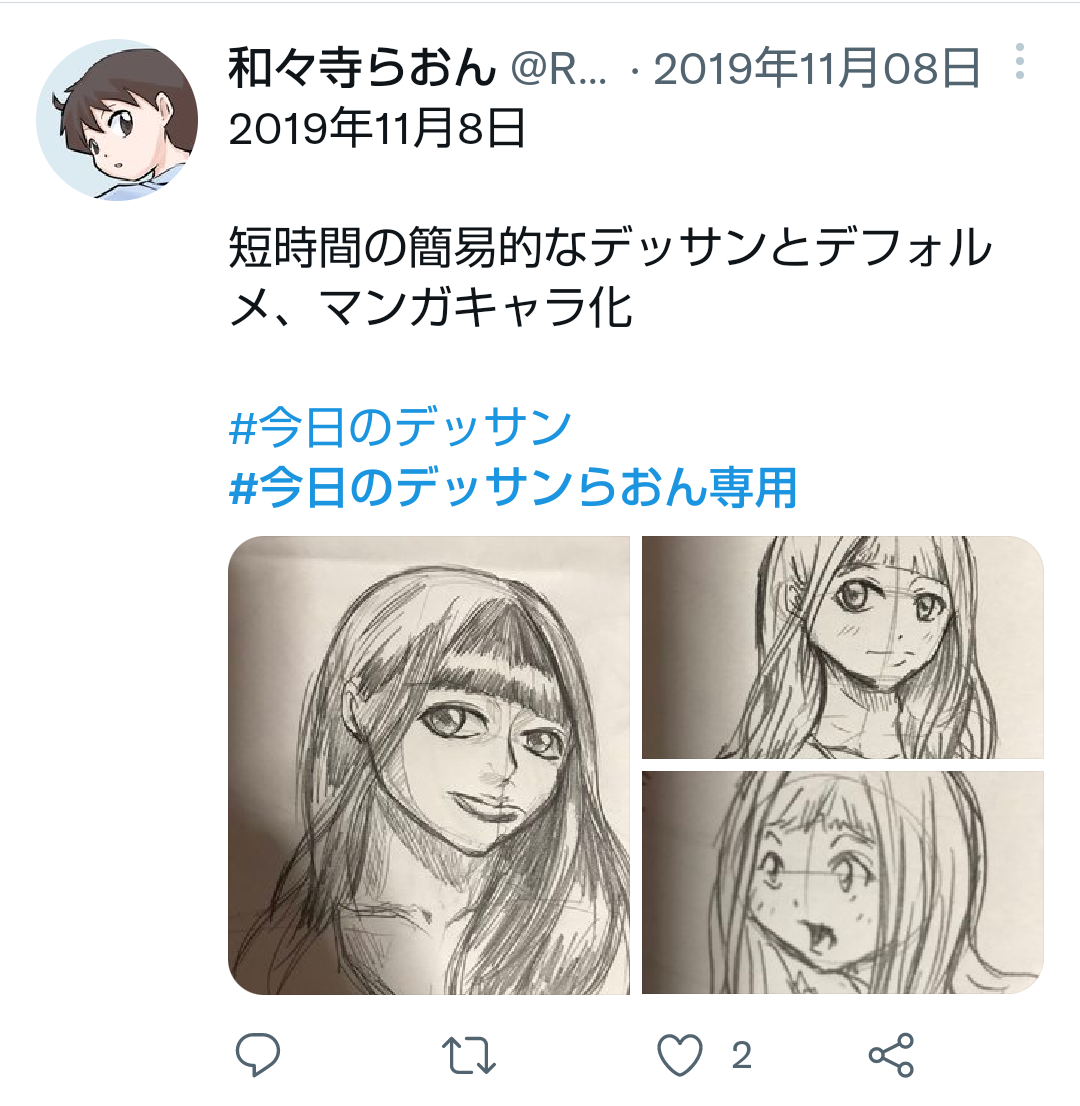Open the upper-right manga girl sketch
1080x1106 pixels.
pyautogui.click(x=842, y=648)
